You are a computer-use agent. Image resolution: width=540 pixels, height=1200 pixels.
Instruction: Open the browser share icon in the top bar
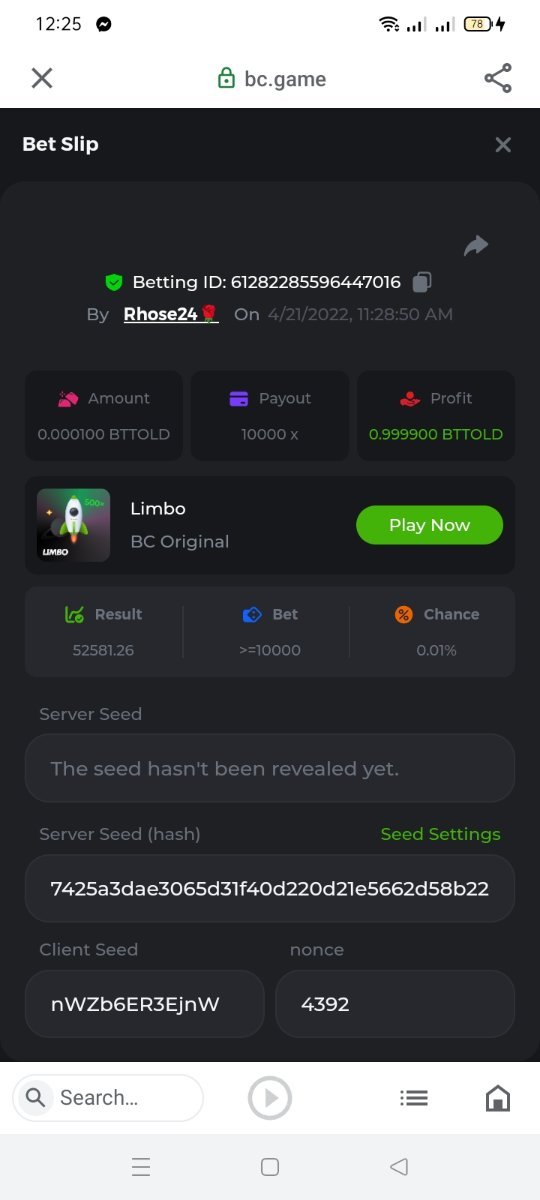[x=497, y=78]
